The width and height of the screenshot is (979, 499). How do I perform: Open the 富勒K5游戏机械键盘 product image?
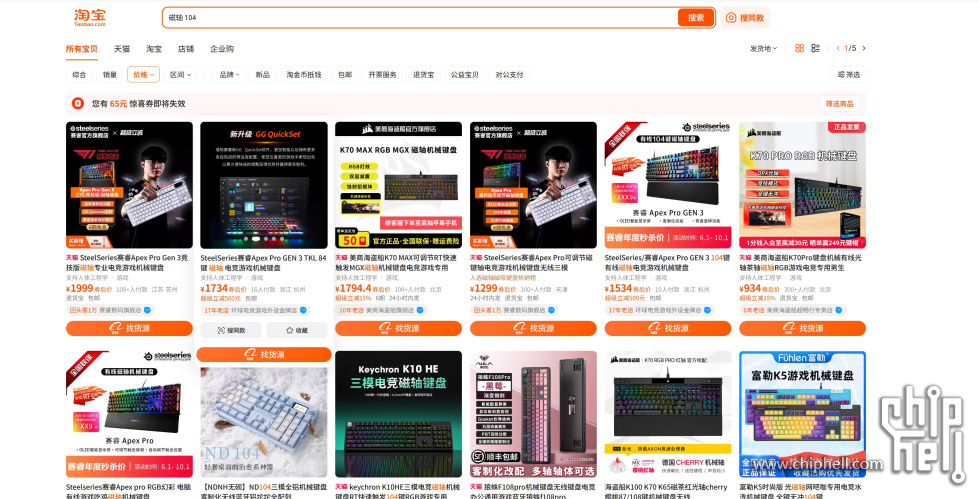(802, 414)
